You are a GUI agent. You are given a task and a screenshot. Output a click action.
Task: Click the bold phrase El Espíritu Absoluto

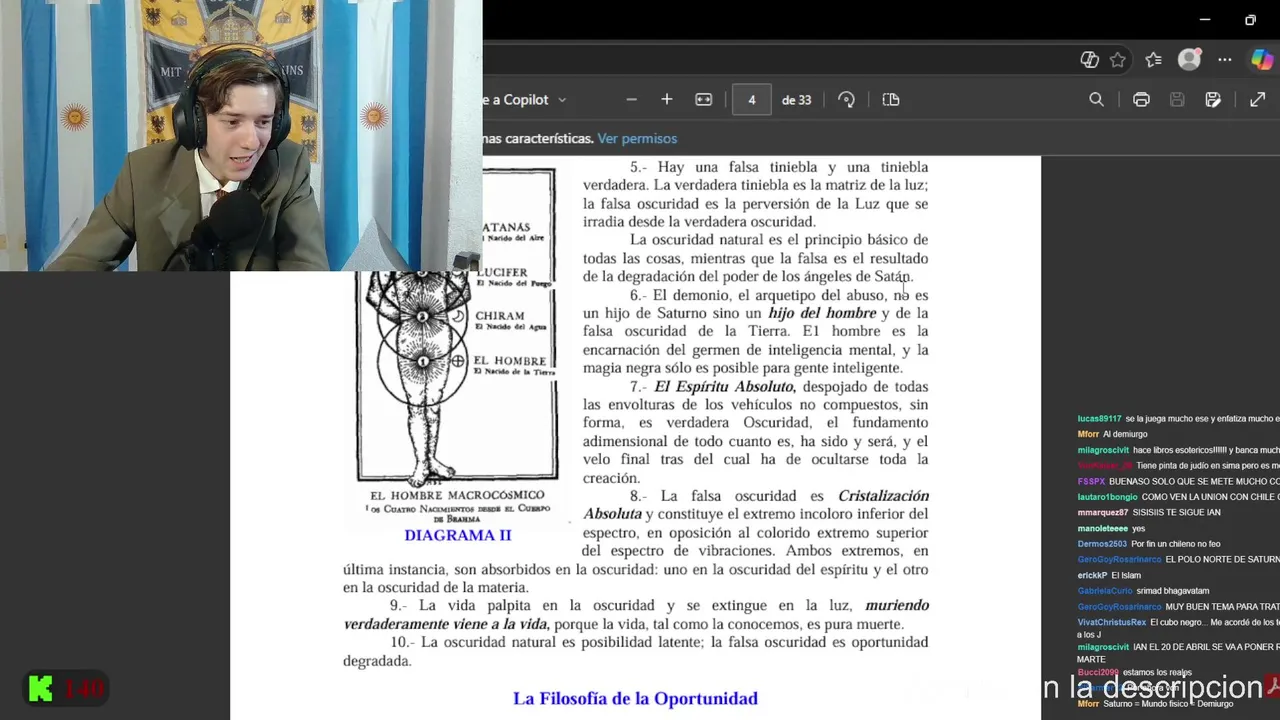[x=725, y=386]
